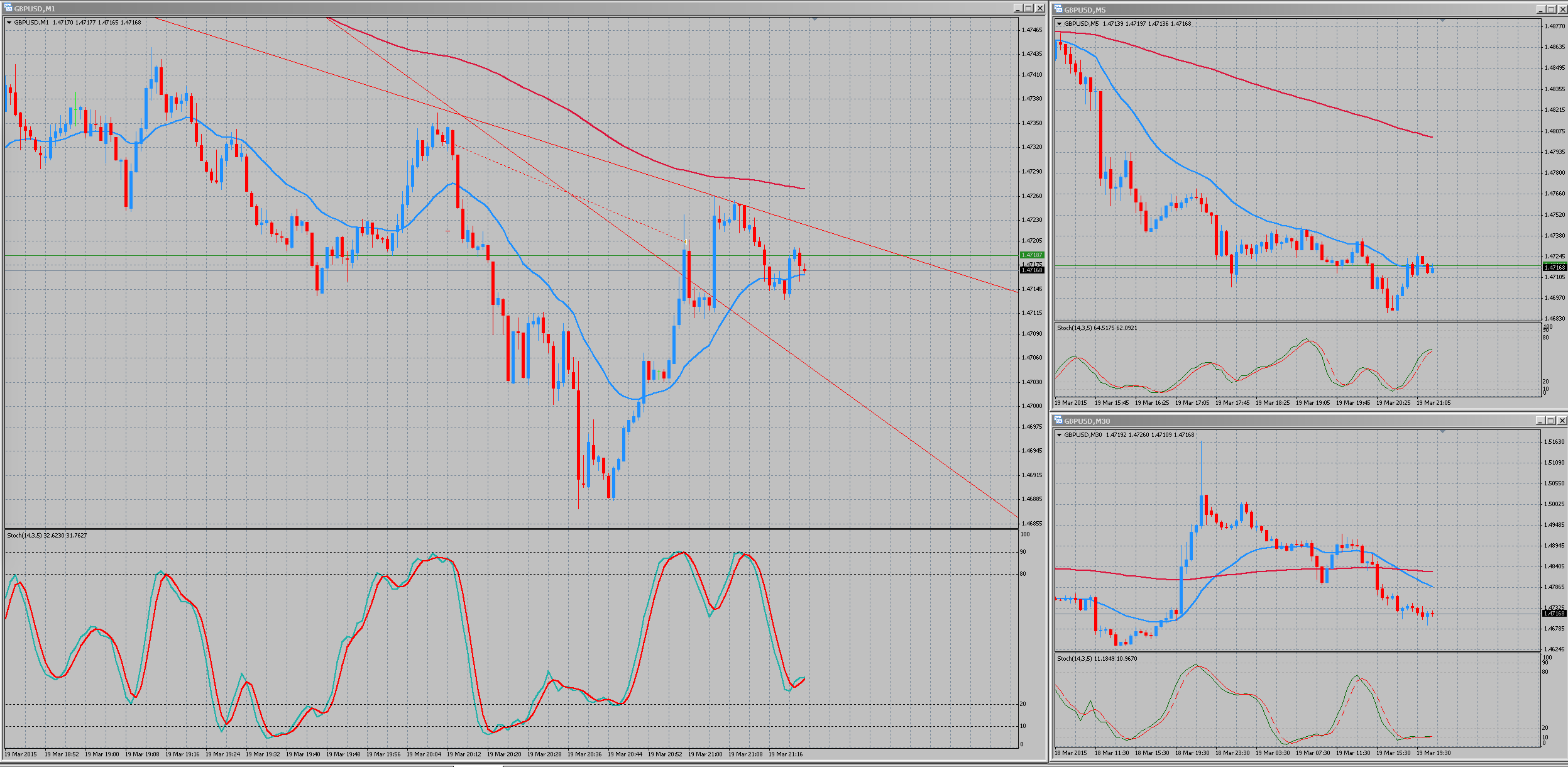Screen dimensions: 1568x767
Task: Click the M30 chart shift triangle marker
Action: tap(1442, 432)
